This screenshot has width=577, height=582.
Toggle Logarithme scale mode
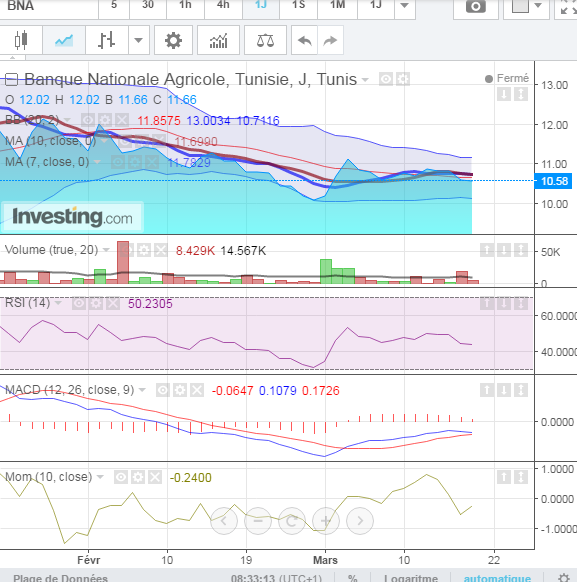point(411,578)
